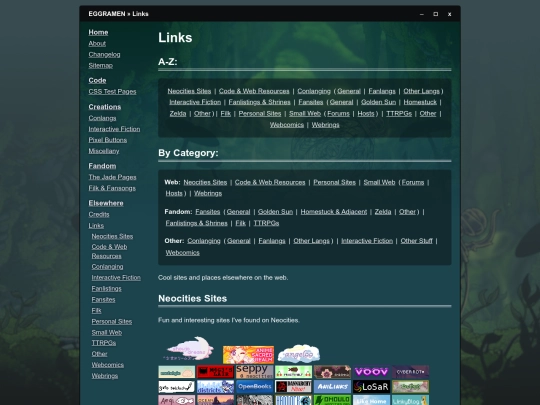Open the About page in sidebar
This screenshot has width=540, height=405.
point(97,43)
